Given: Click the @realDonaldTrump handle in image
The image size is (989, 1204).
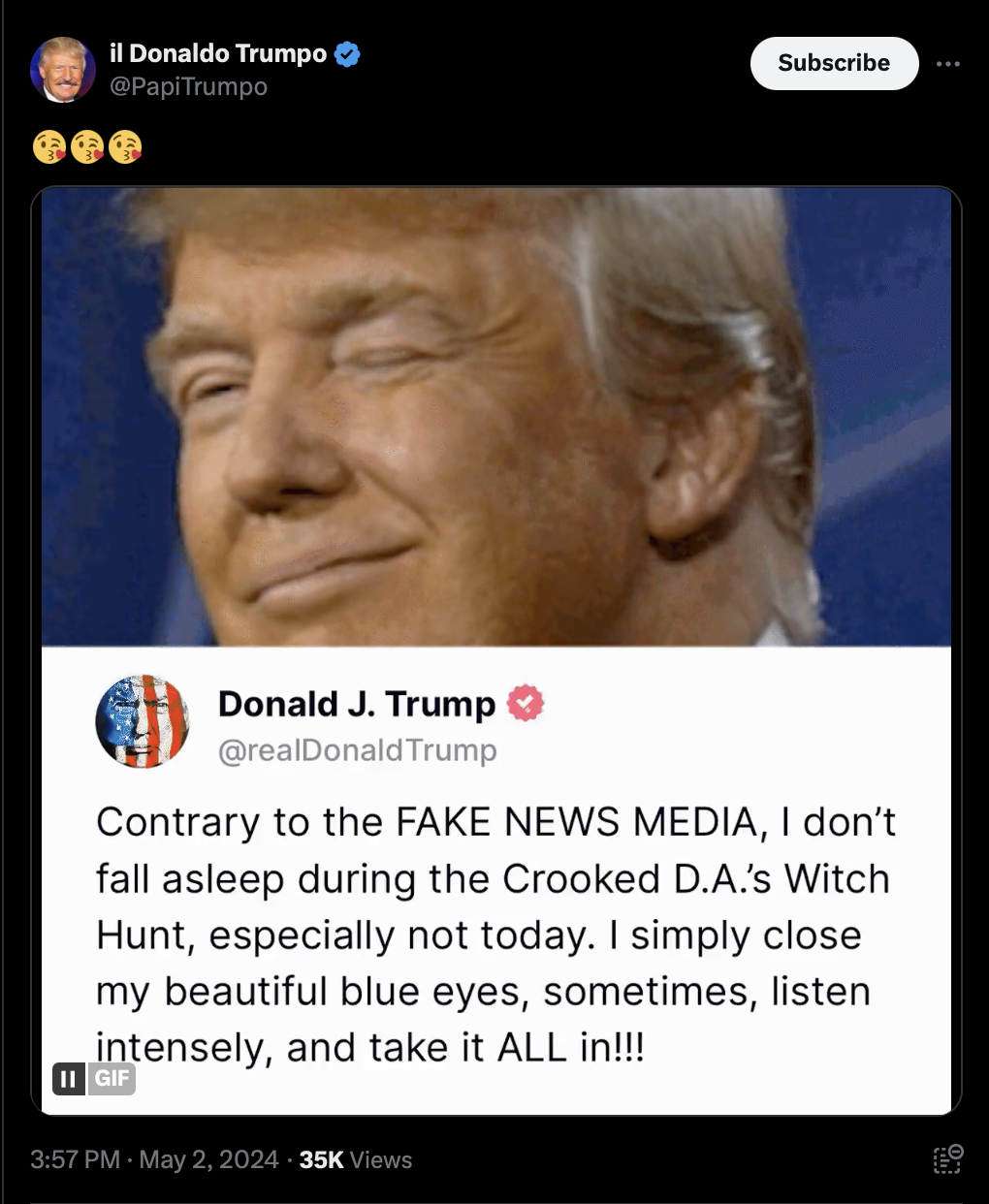Looking at the screenshot, I should click(358, 750).
